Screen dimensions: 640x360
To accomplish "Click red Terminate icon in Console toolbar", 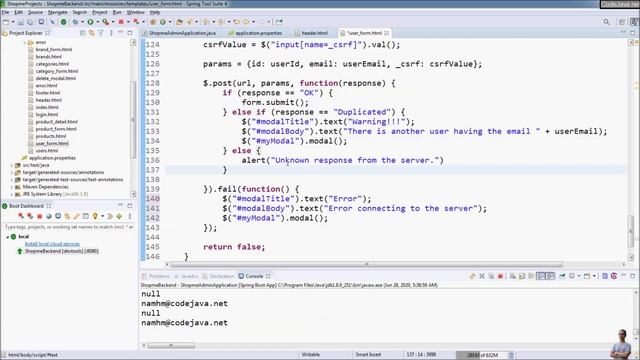I will pos(500,276).
